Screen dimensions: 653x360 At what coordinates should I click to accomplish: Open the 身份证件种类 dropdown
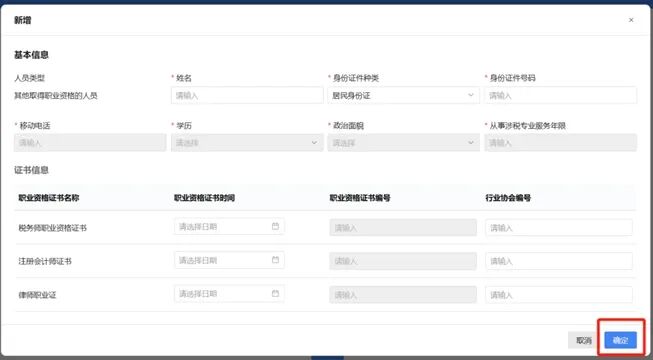(403, 95)
